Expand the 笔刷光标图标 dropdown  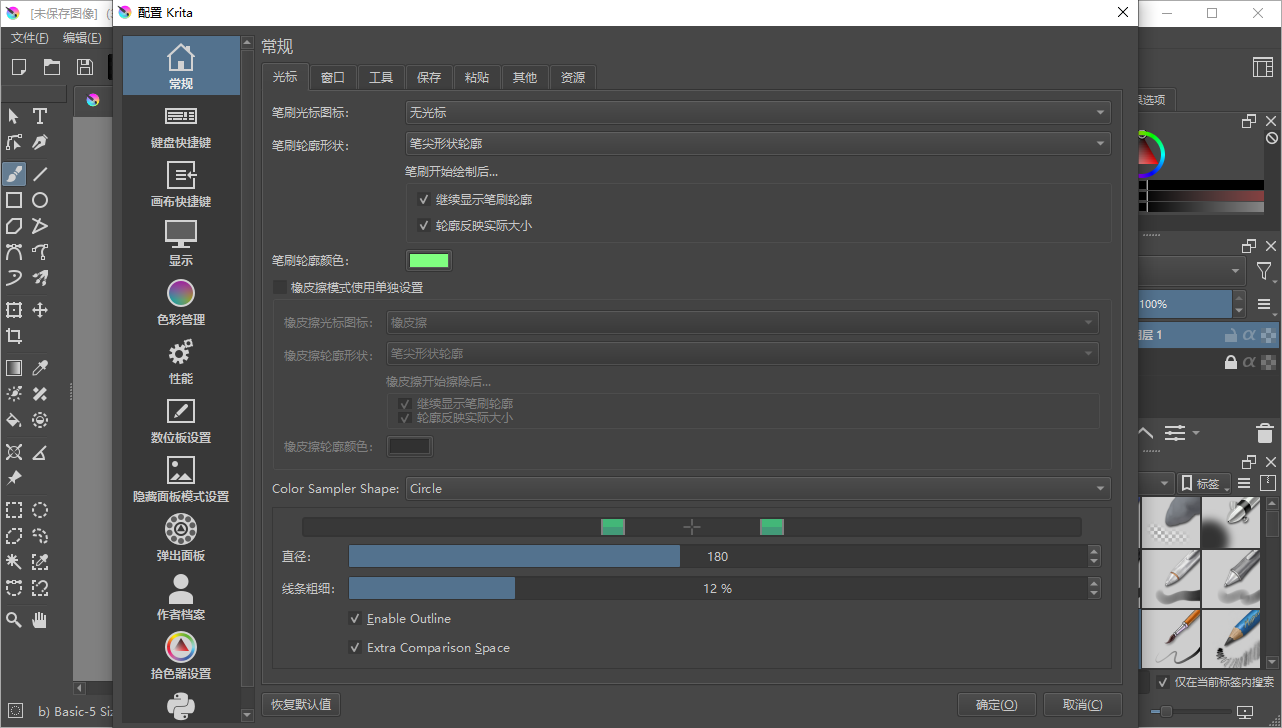pyautogui.click(x=757, y=113)
